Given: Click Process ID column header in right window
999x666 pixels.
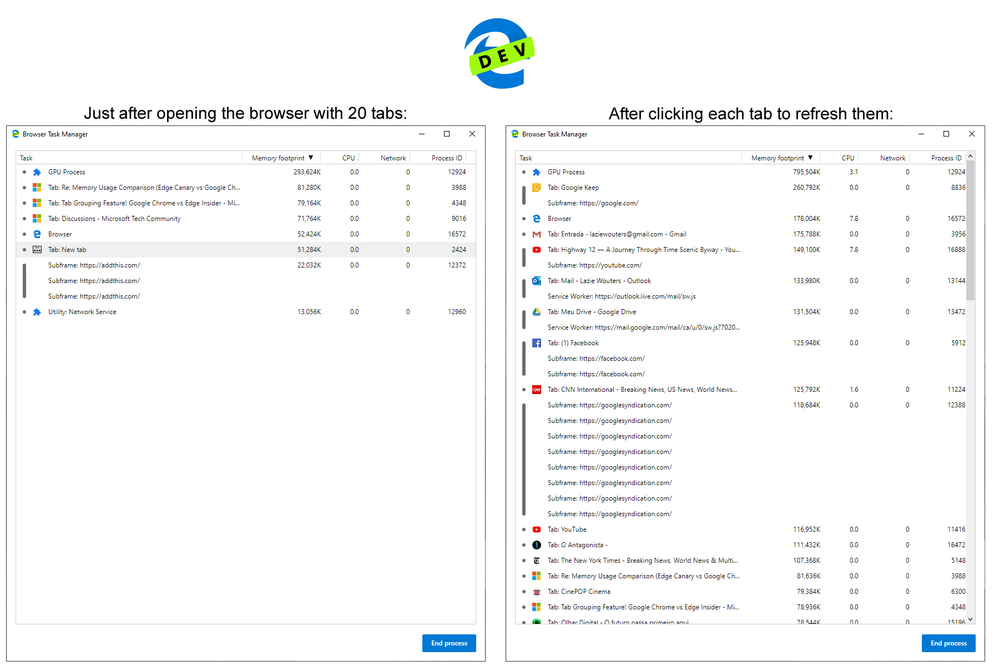Looking at the screenshot, I should coord(938,157).
